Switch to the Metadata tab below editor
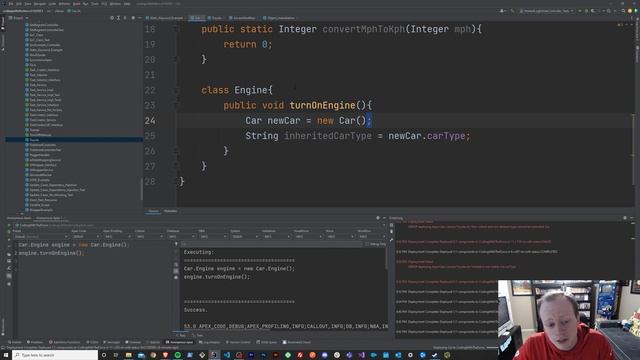Image resolution: width=640 pixels, height=360 pixels. (170, 211)
